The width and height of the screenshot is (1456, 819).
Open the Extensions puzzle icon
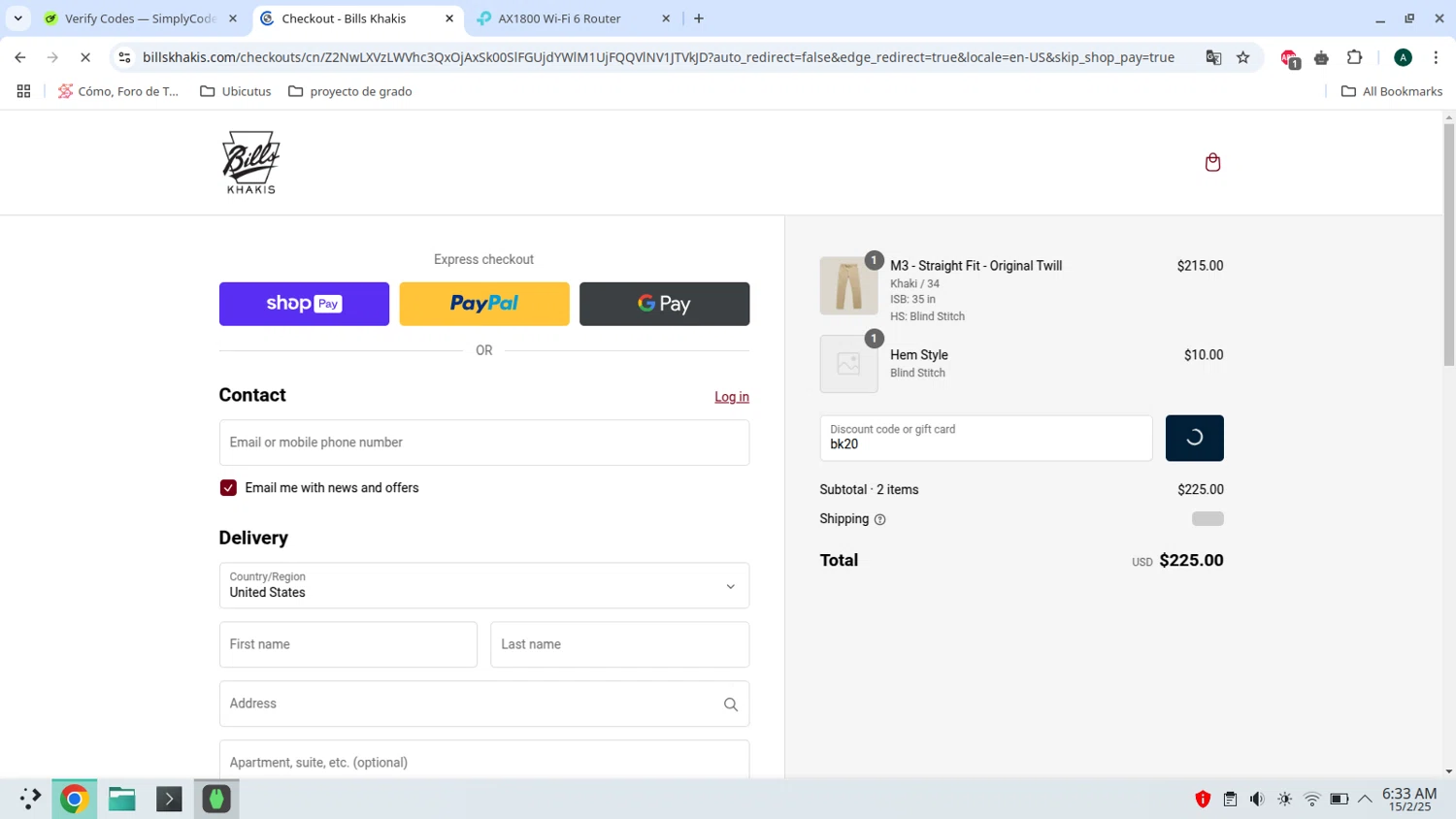pyautogui.click(x=1354, y=57)
